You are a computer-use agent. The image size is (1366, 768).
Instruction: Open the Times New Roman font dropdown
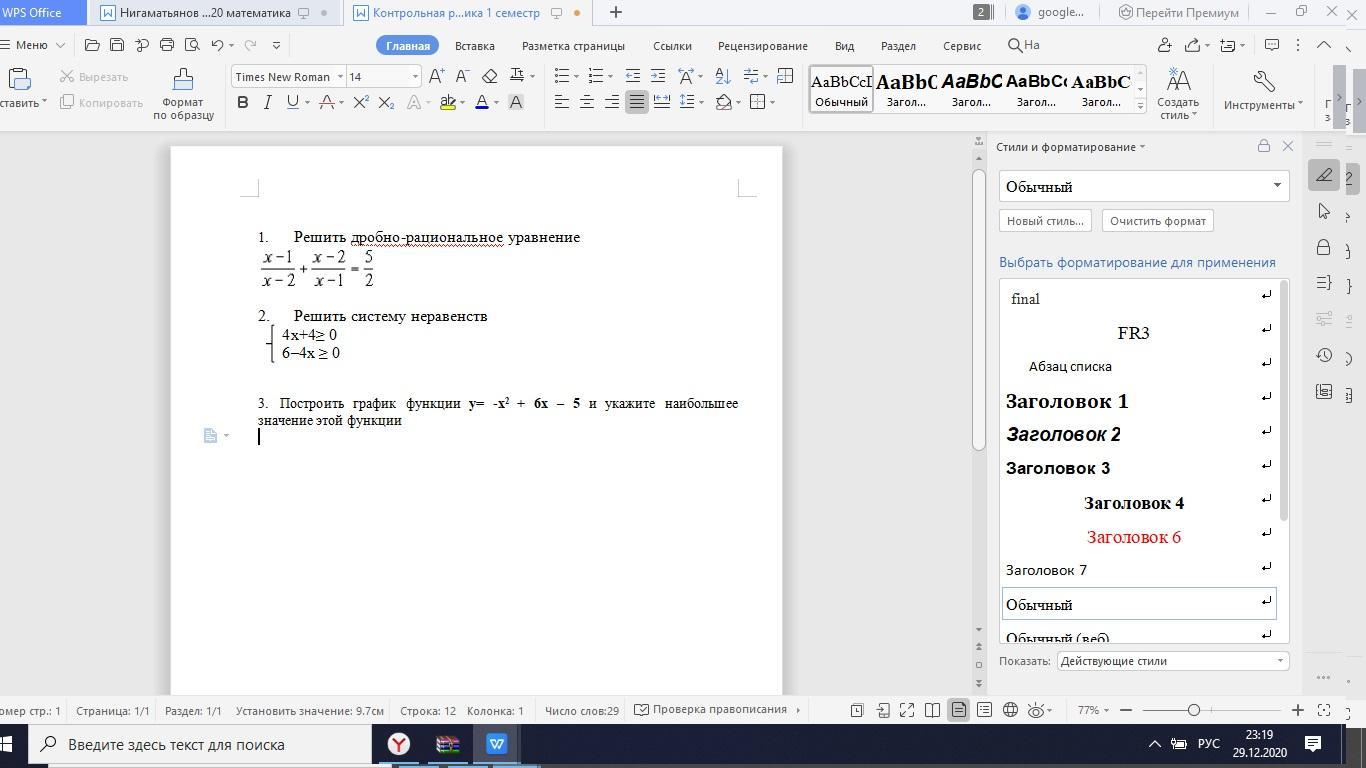coord(340,76)
